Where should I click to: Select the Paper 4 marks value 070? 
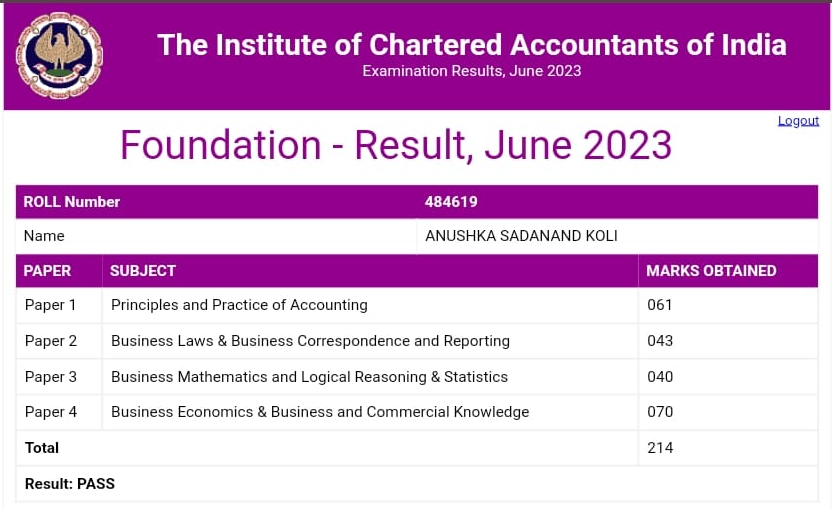tap(660, 412)
